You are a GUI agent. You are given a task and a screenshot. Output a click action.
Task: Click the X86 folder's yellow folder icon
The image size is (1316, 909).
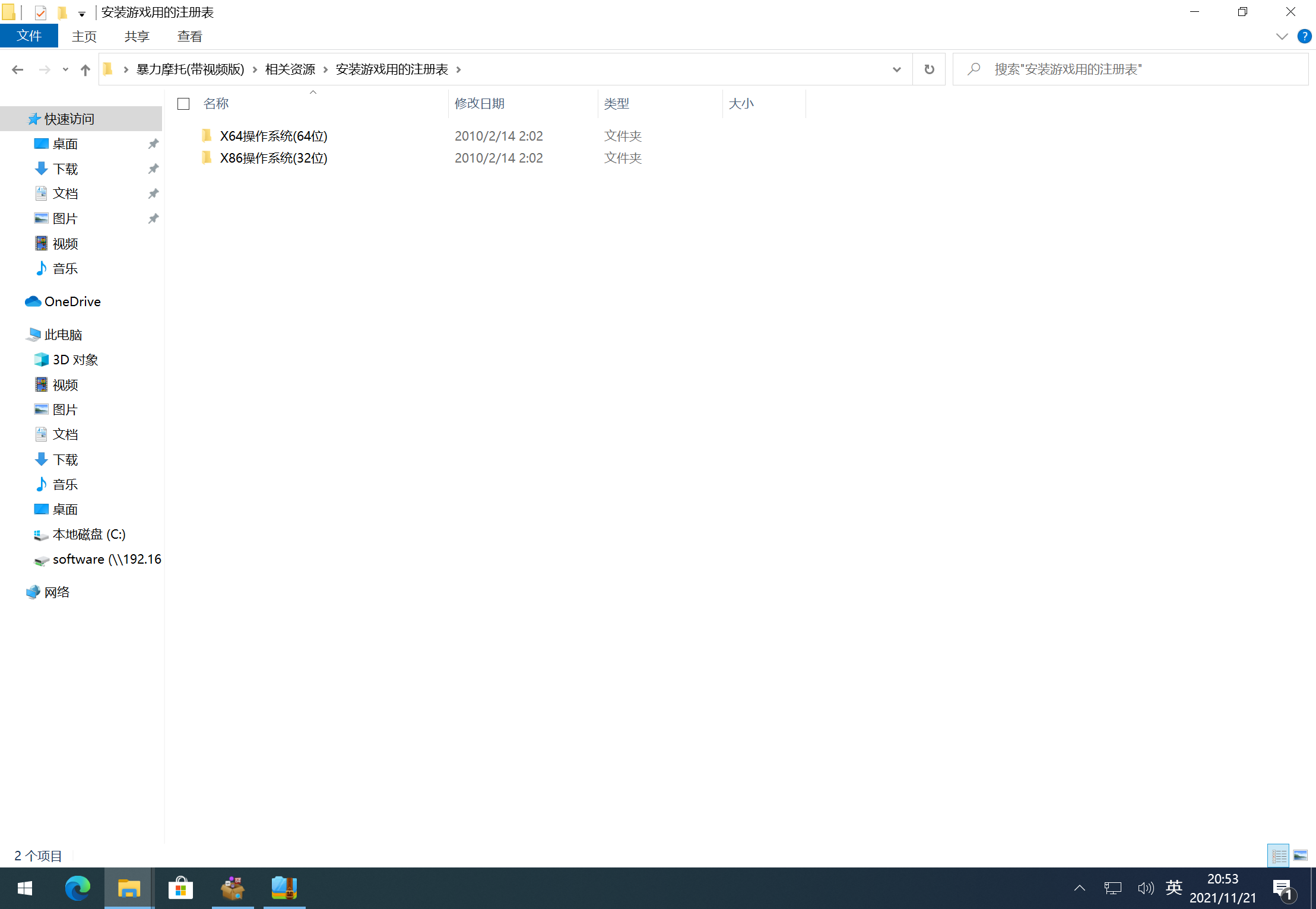pyautogui.click(x=207, y=158)
